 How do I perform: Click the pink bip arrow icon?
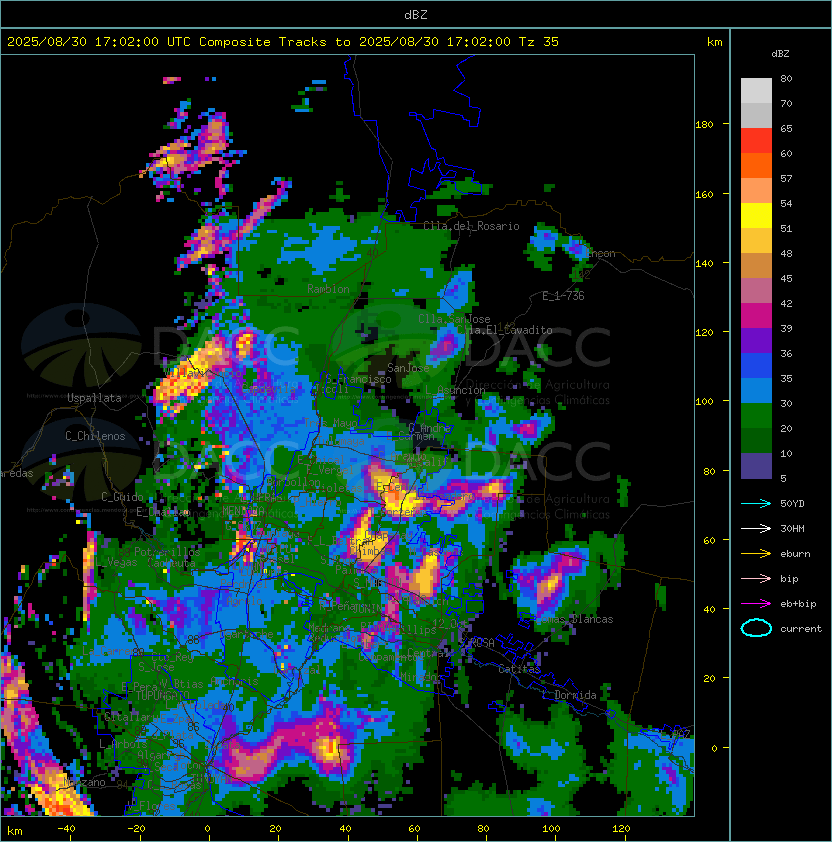click(756, 578)
